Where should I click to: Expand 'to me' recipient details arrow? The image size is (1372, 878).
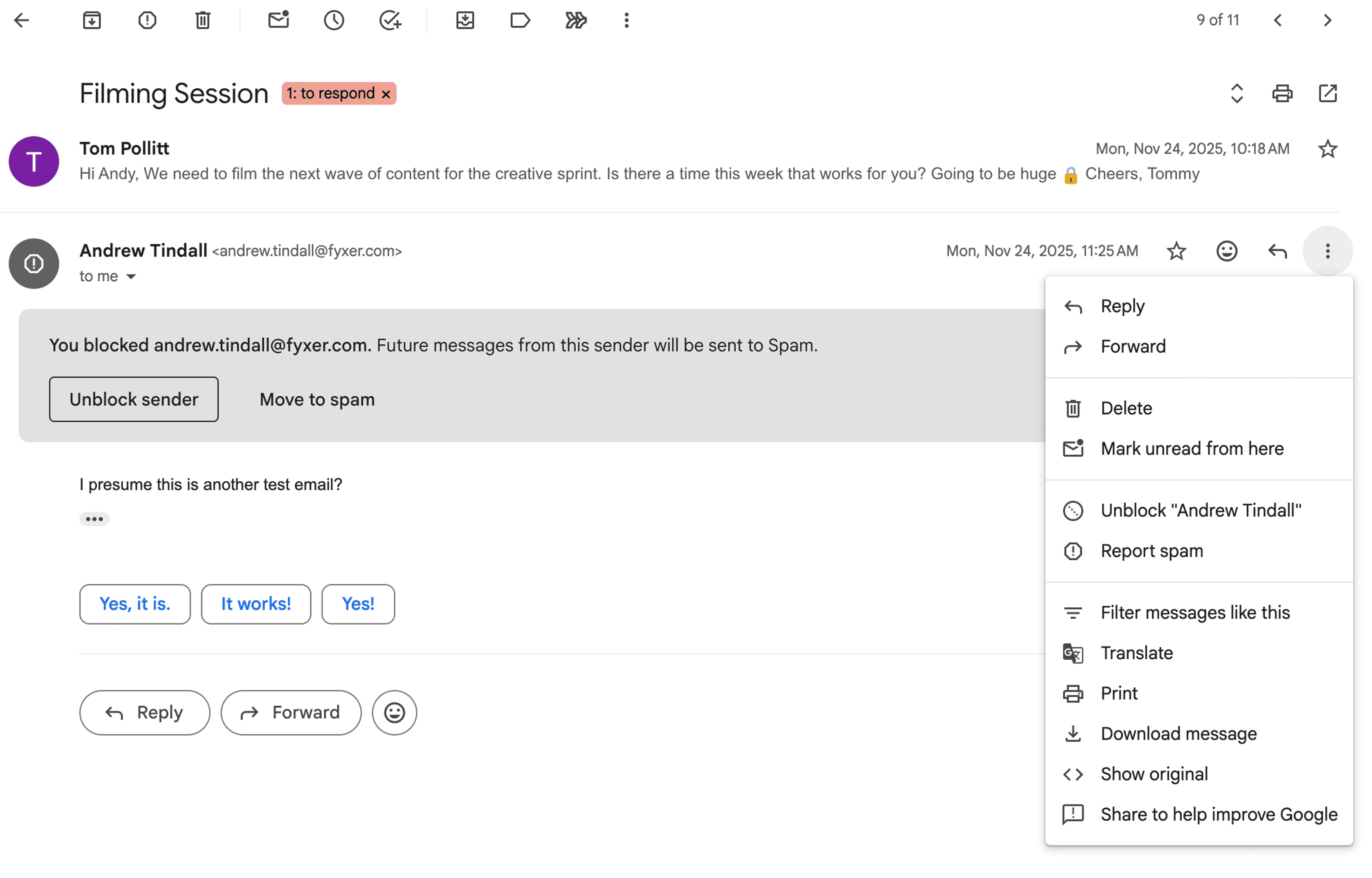pyautogui.click(x=131, y=276)
